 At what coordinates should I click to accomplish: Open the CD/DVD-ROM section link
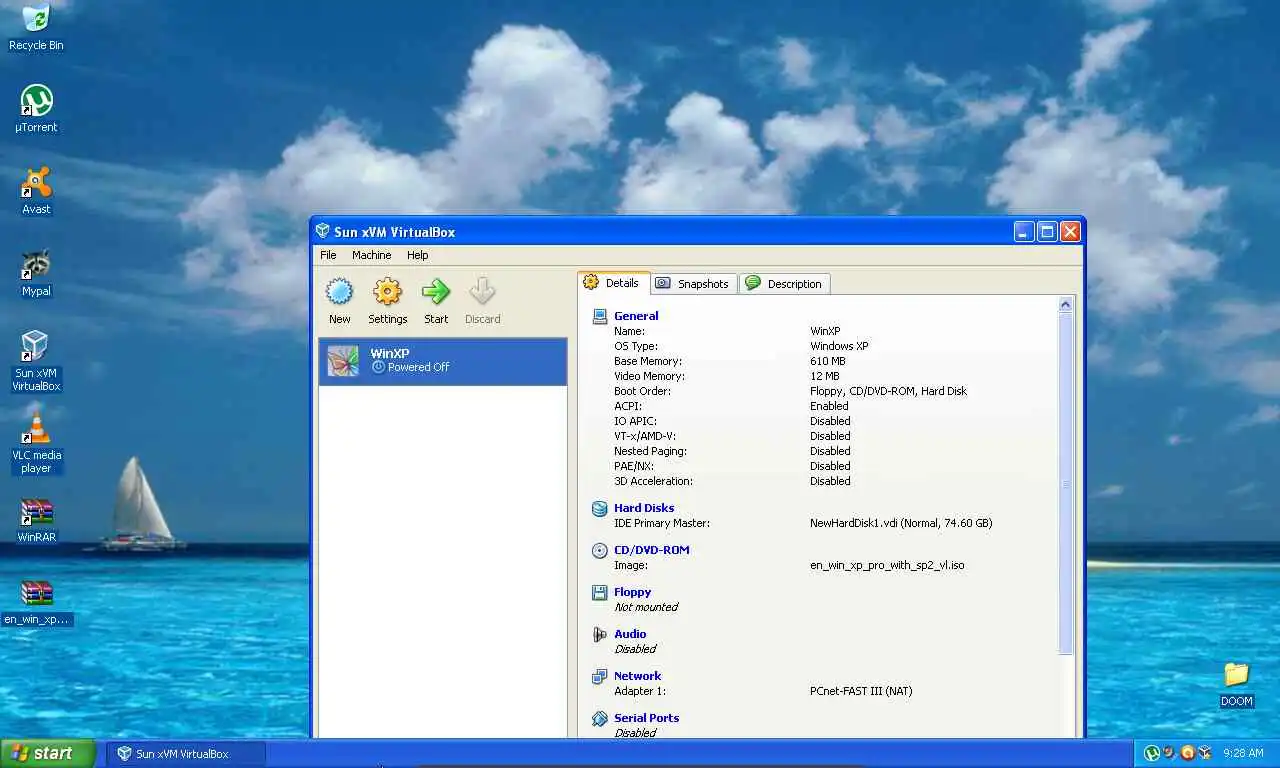[652, 550]
